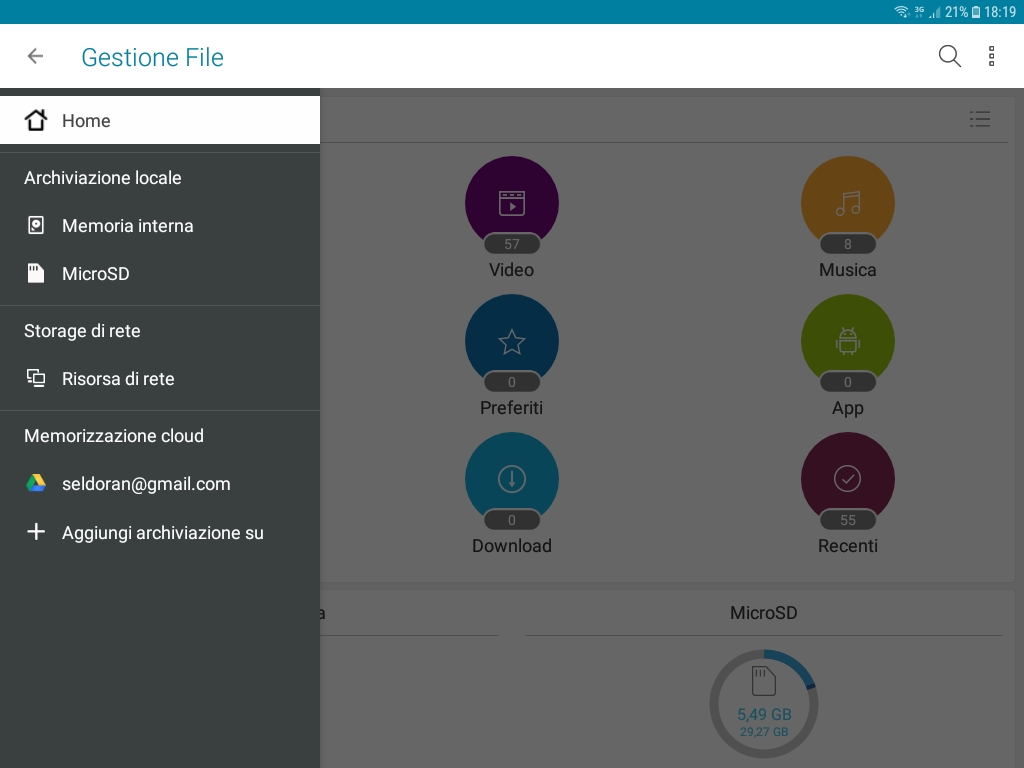Click the Memorizzazione cloud header
Viewport: 1024px width, 768px height.
114,436
